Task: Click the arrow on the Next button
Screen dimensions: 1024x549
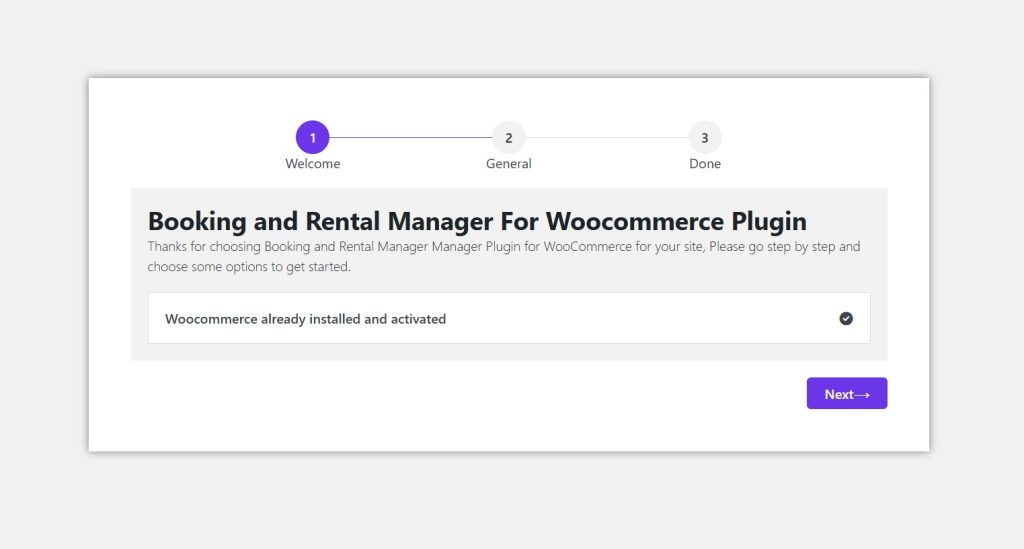Action: [862, 394]
